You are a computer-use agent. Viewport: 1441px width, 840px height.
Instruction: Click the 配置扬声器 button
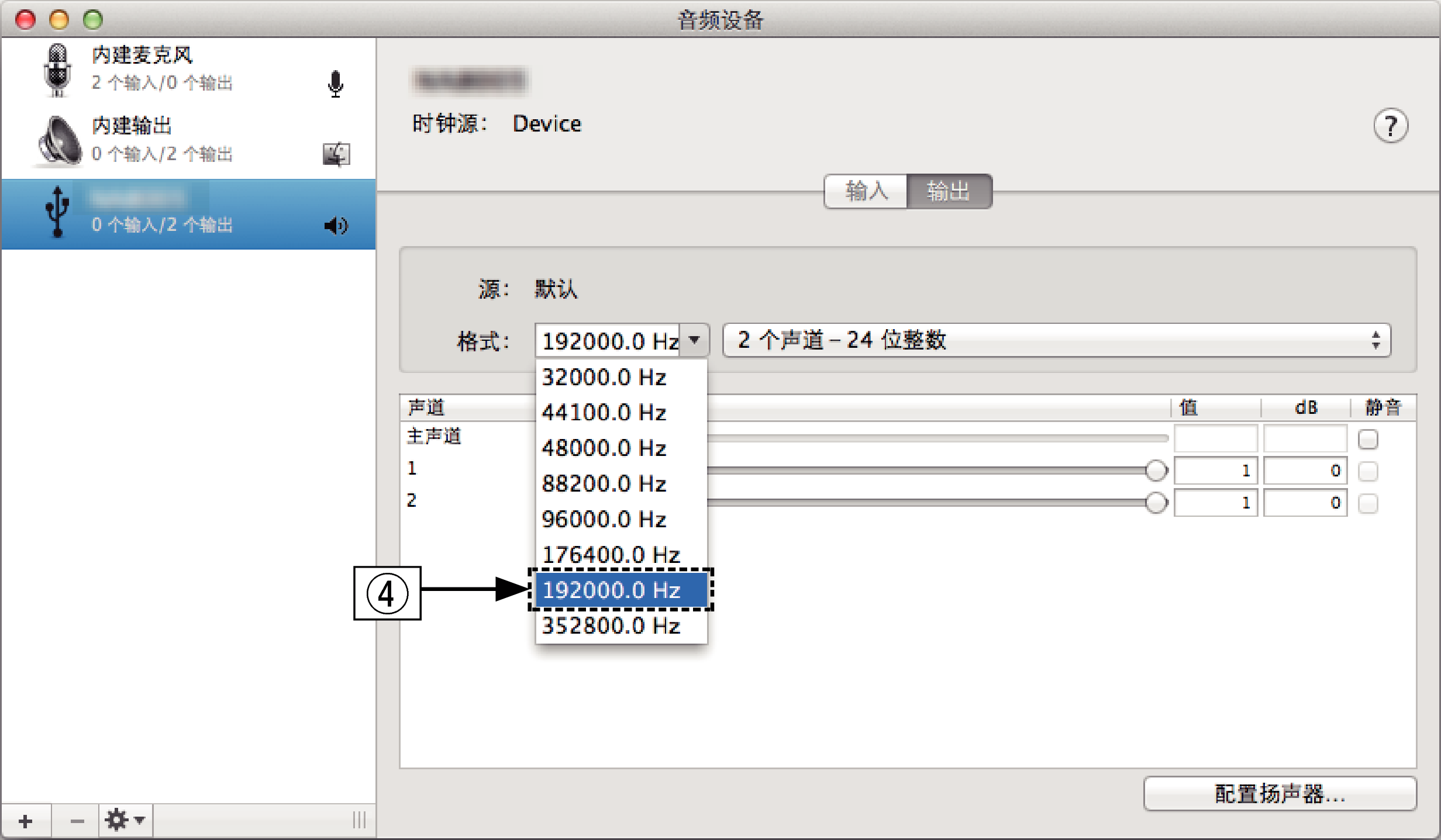(x=1280, y=794)
